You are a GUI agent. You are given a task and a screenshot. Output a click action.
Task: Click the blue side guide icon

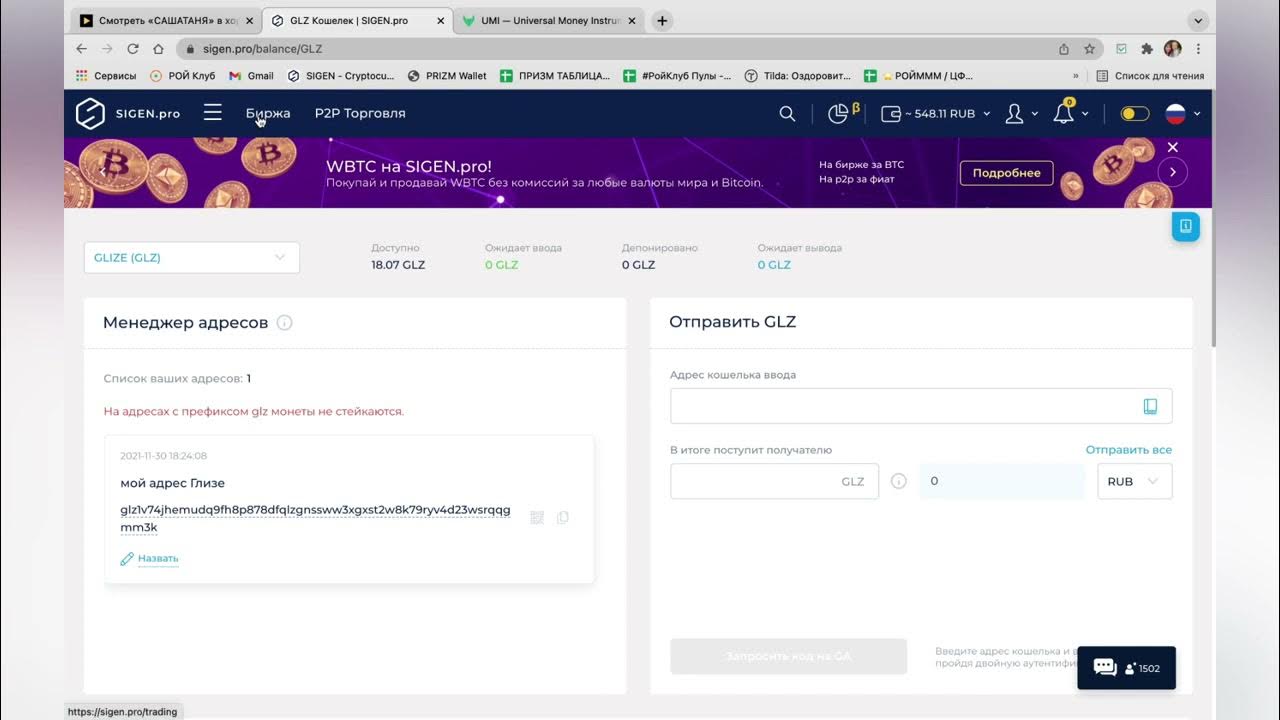coord(1186,226)
